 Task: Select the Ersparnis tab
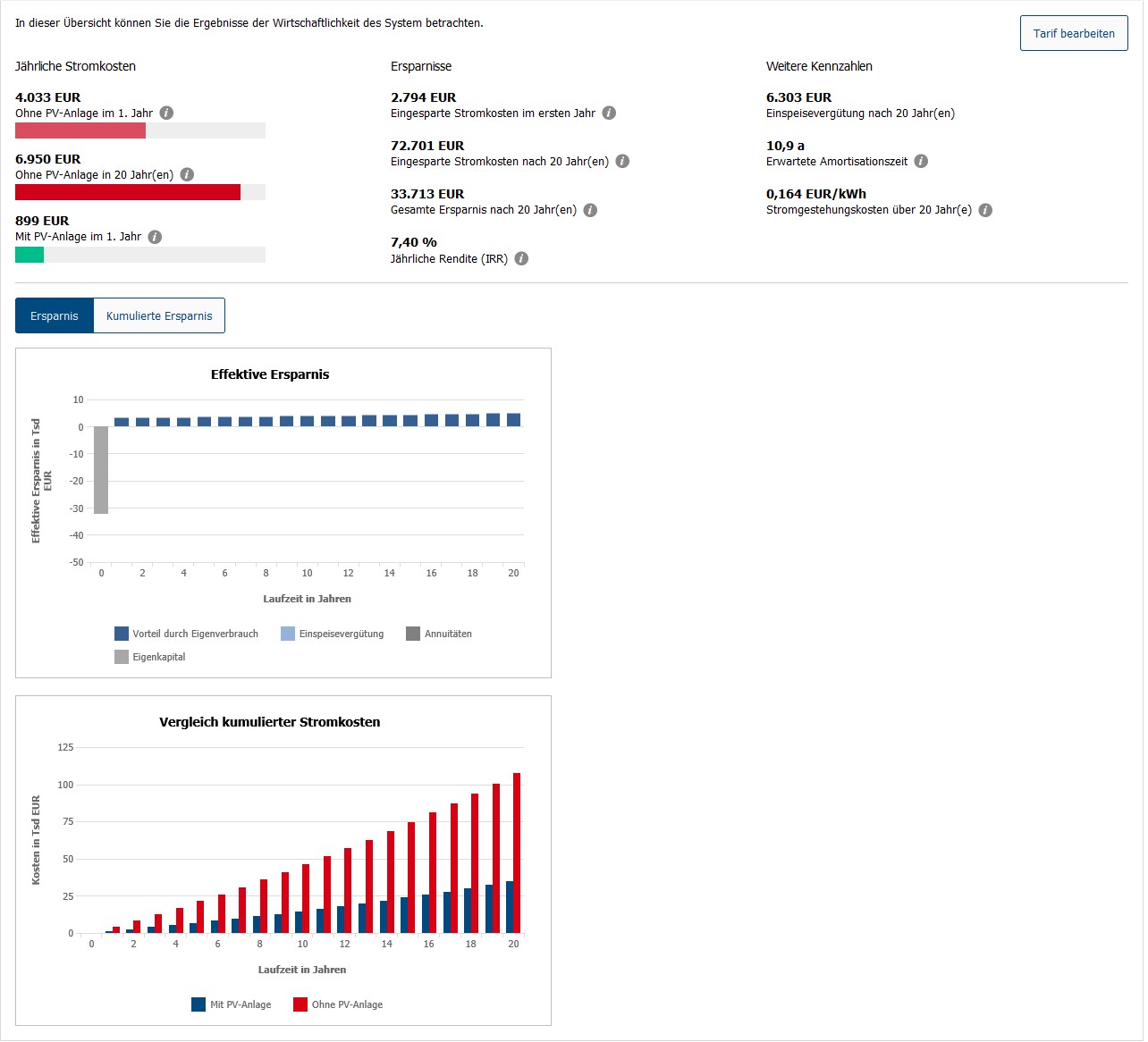point(55,315)
